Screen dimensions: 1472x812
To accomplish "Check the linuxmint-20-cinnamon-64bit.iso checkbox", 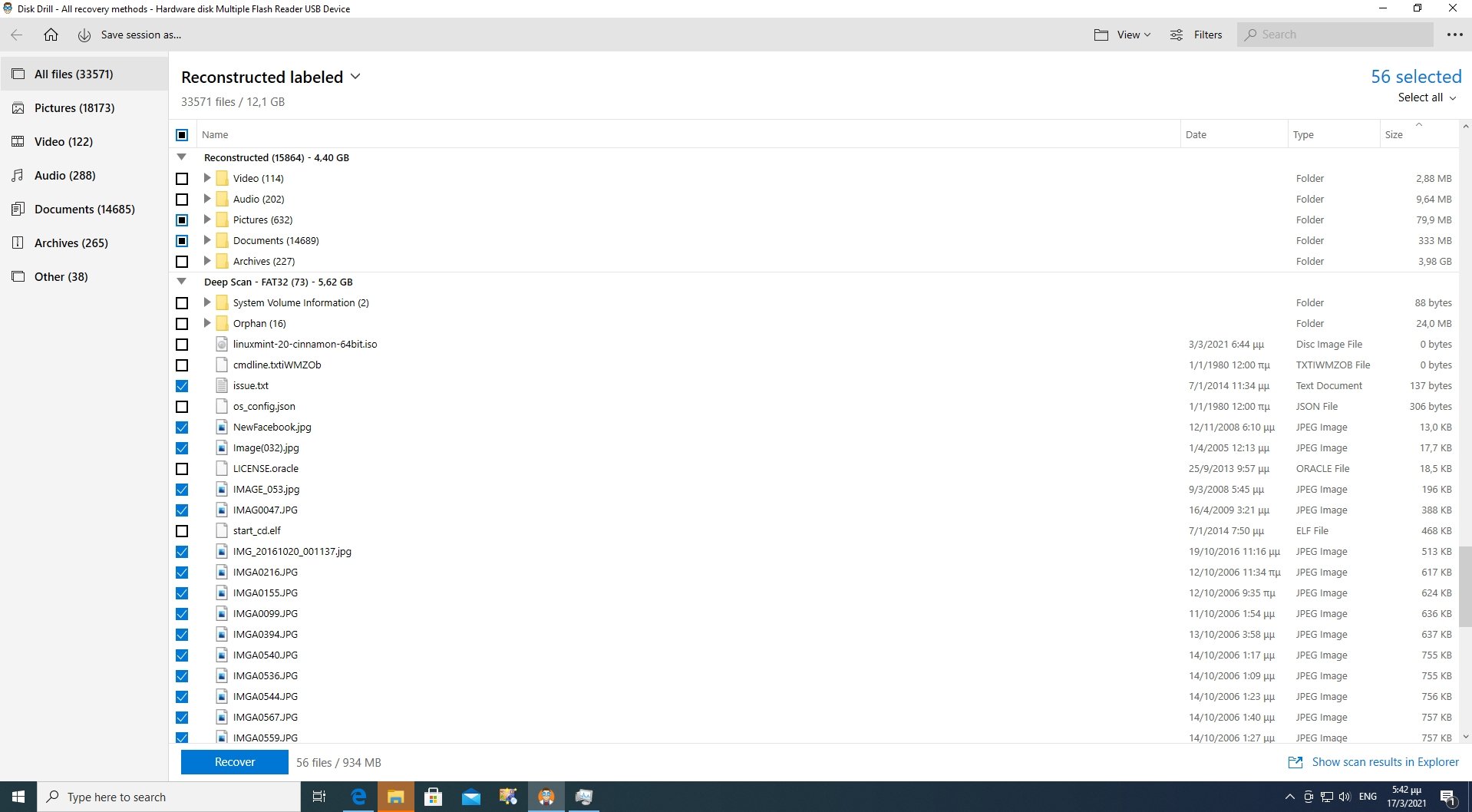I will [182, 345].
